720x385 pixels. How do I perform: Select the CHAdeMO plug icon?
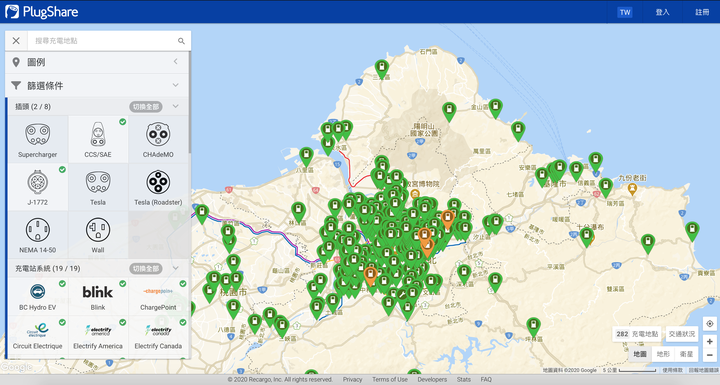pos(158,135)
